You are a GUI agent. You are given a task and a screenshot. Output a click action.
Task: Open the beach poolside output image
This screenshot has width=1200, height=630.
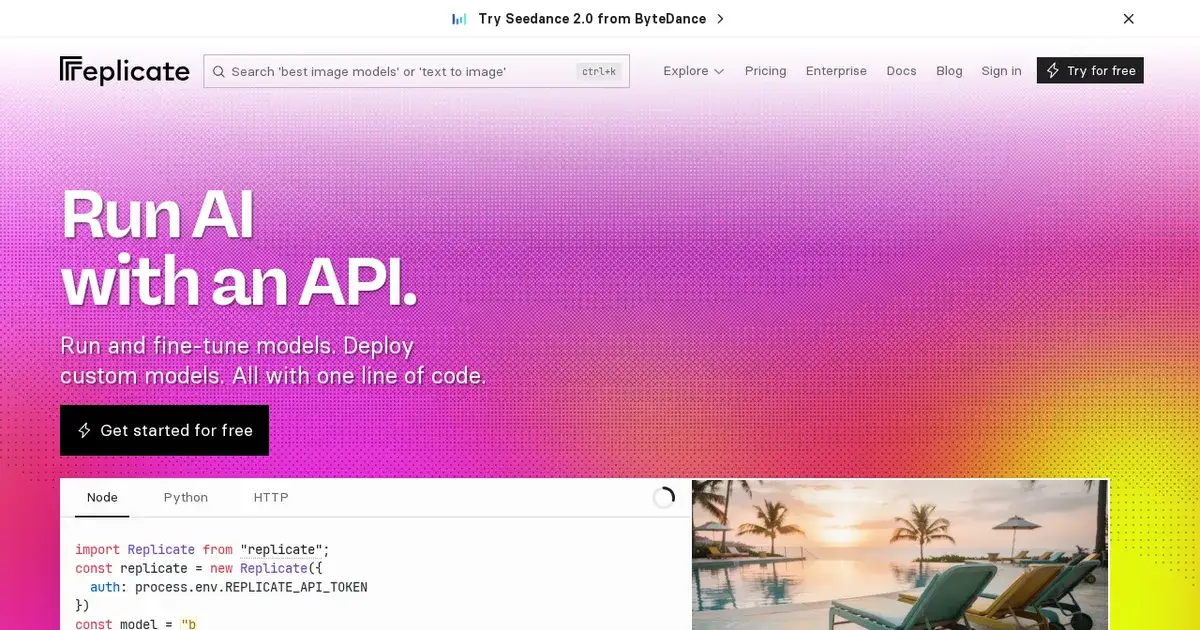click(900, 555)
